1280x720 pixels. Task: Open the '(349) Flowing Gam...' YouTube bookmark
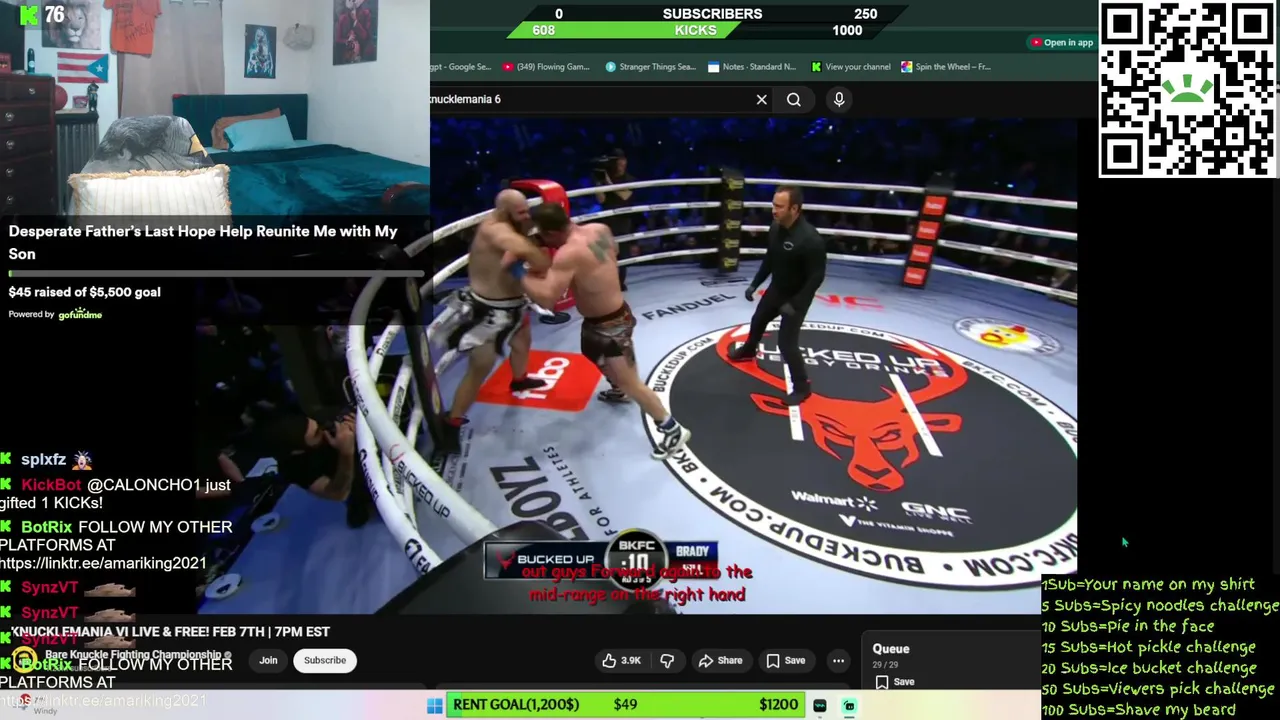(546, 67)
